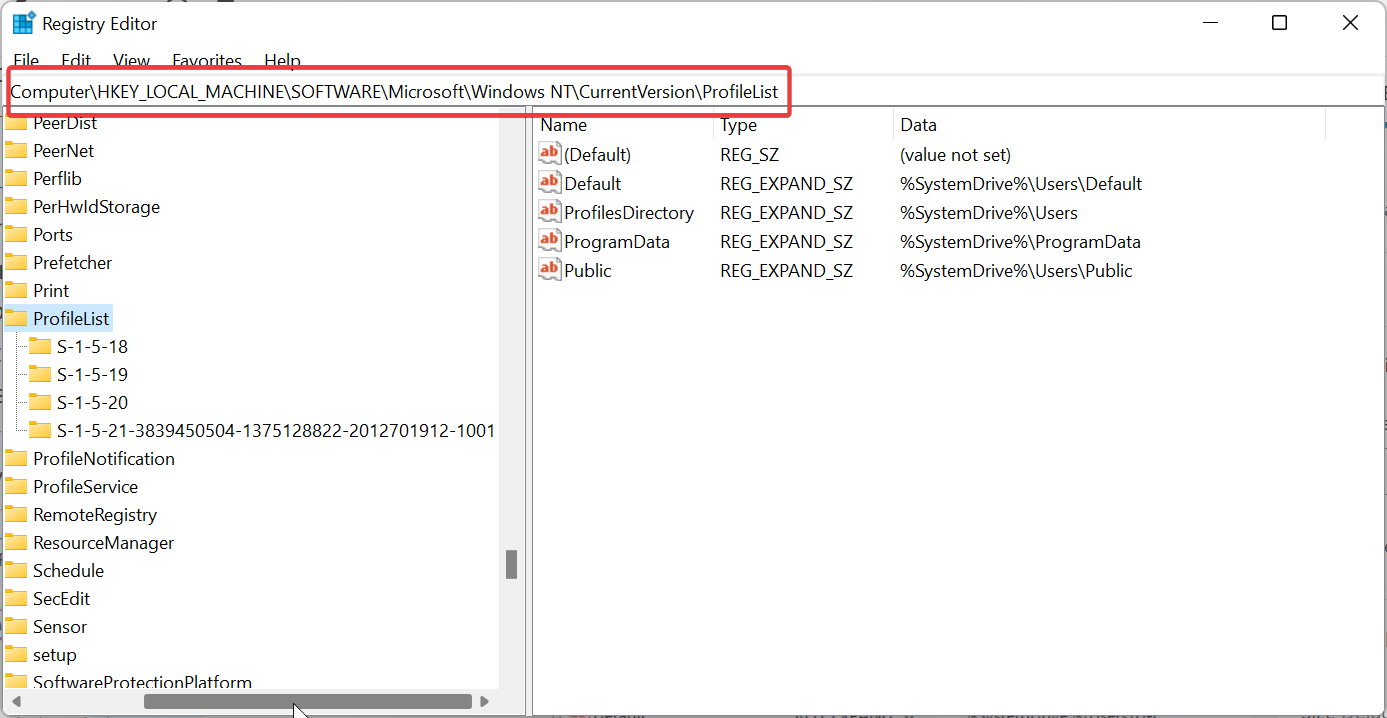The width and height of the screenshot is (1387, 718).
Task: Select the S-1-5-18 key label
Action: [x=92, y=347]
